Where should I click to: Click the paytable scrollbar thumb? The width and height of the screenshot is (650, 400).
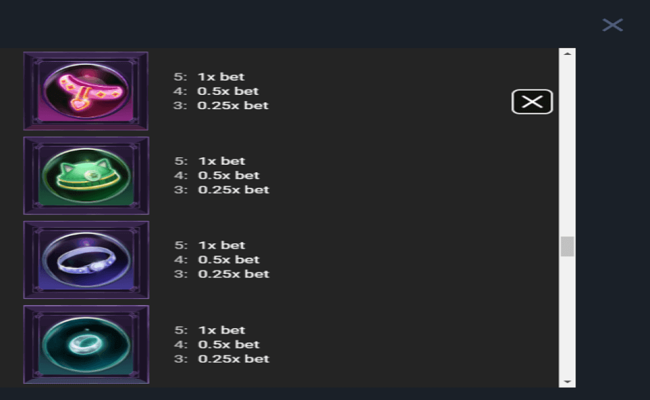pyautogui.click(x=567, y=246)
